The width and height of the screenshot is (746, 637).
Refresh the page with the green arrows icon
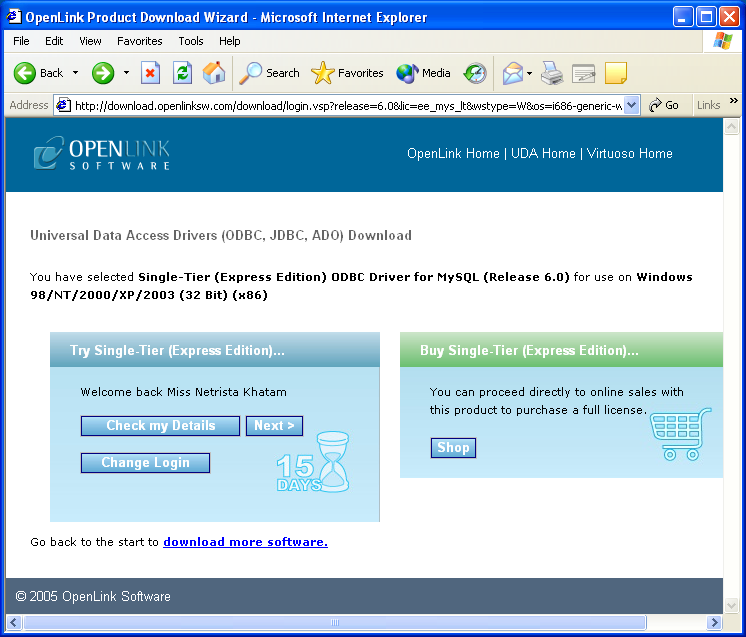[x=182, y=73]
